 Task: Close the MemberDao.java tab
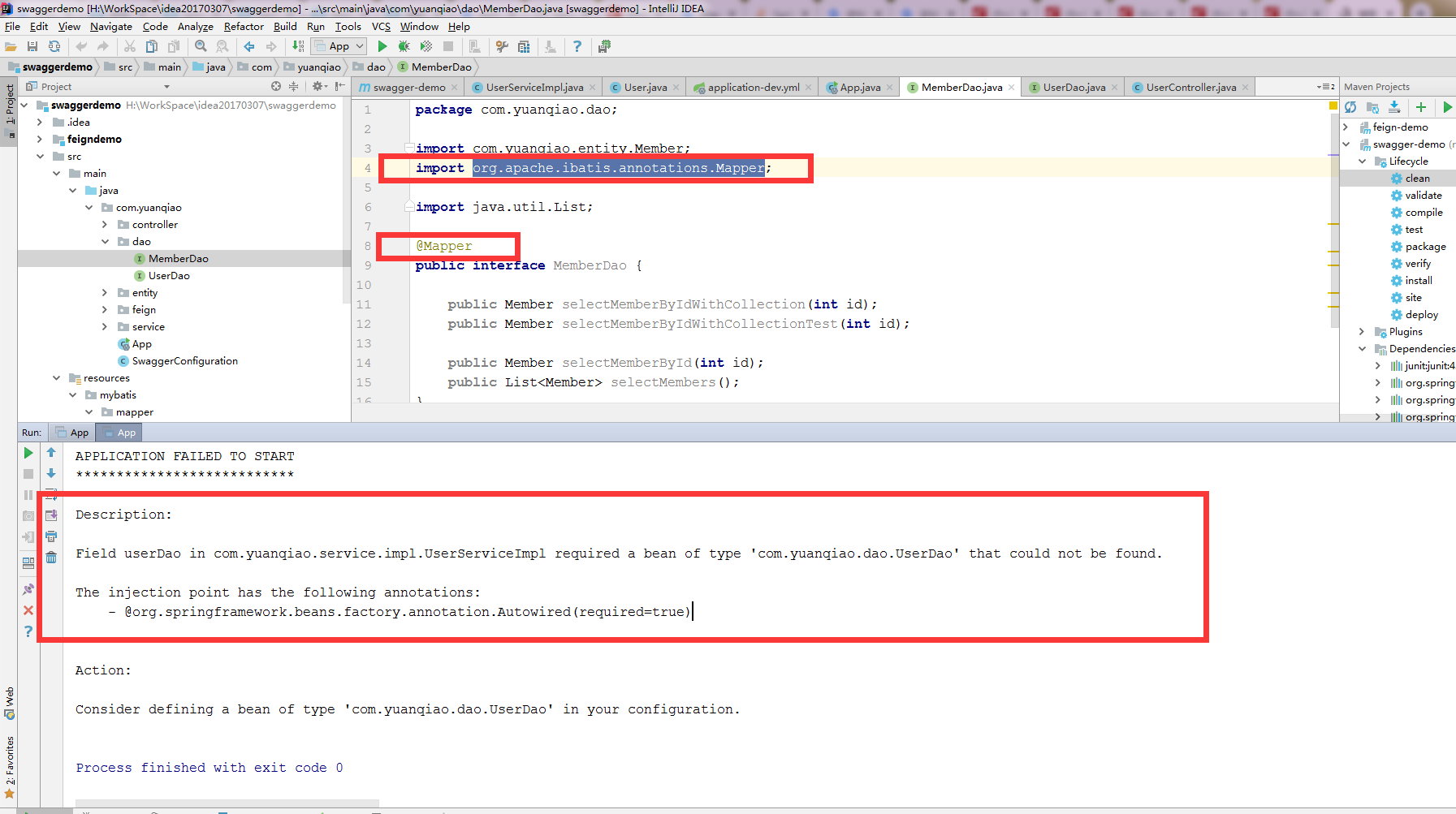[x=1011, y=88]
